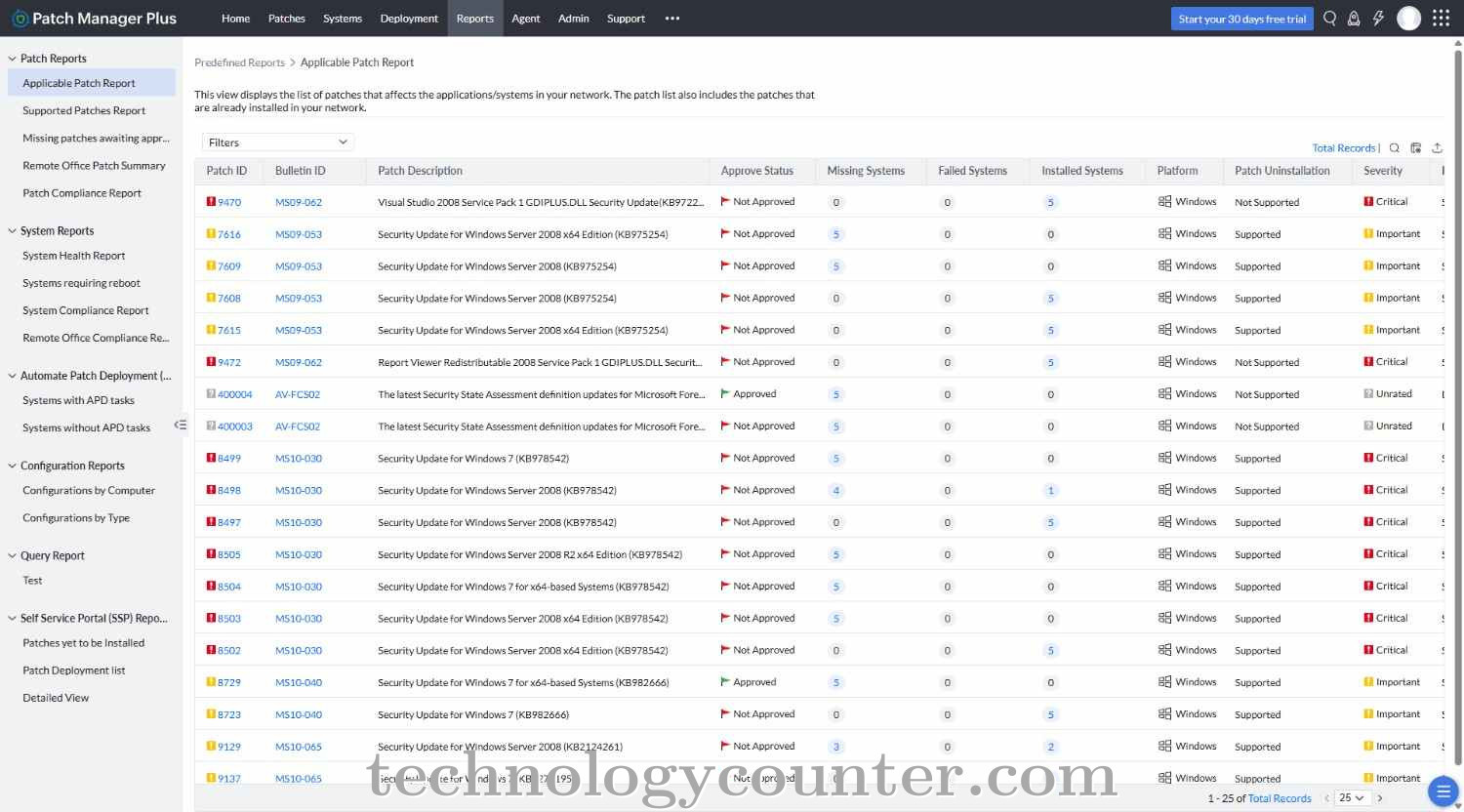Start your 30 days free trial
Viewport: 1464px width, 812px height.
click(1241, 19)
